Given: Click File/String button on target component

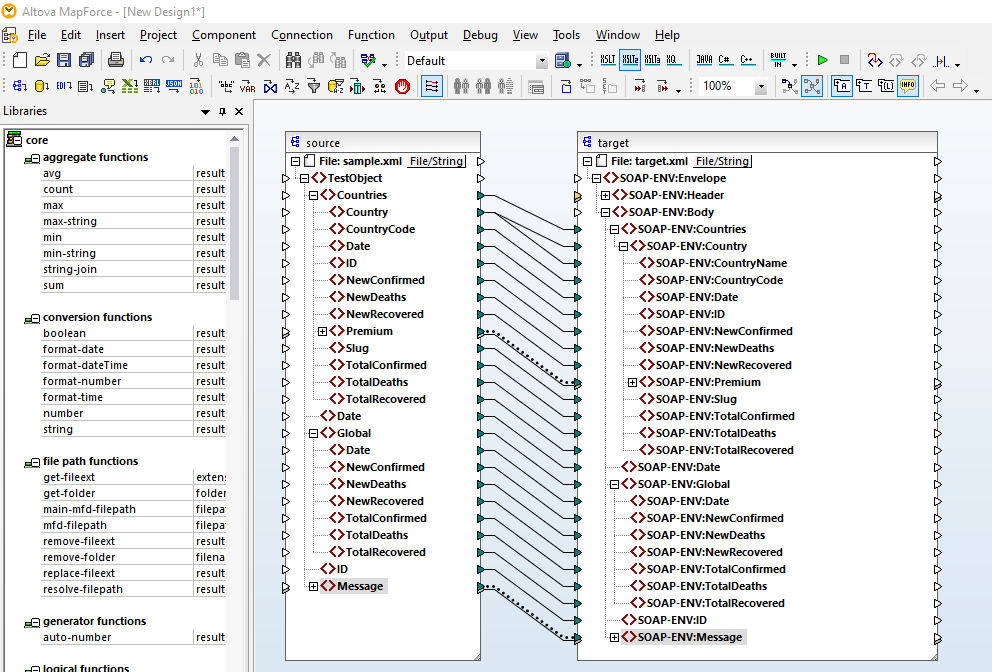Looking at the screenshot, I should pyautogui.click(x=721, y=161).
